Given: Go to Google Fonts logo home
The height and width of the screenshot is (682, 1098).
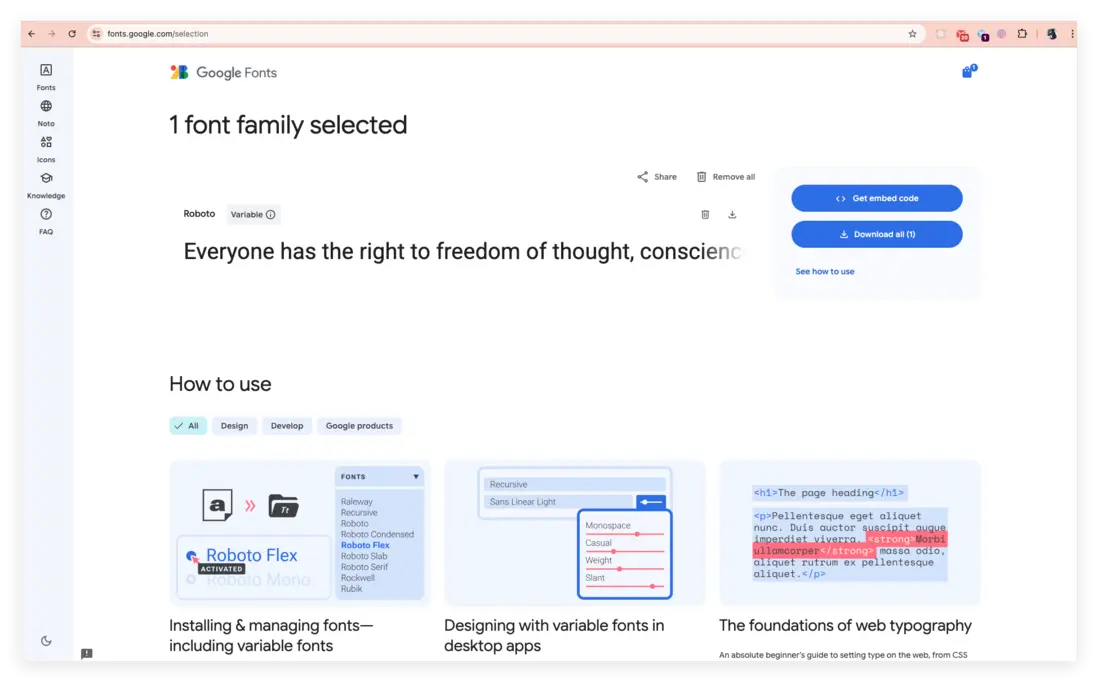Looking at the screenshot, I should (223, 72).
